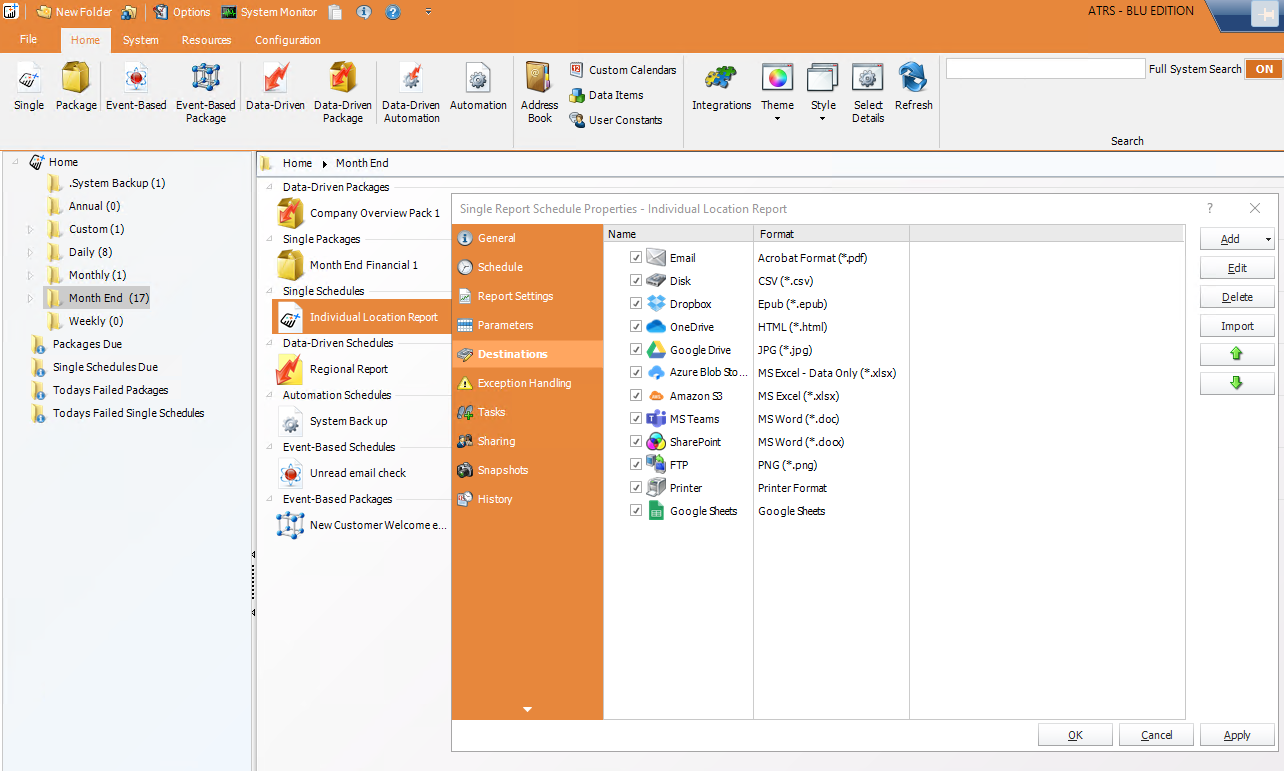Toggle the Full System Search ON switch
The width and height of the screenshot is (1284, 771).
click(x=1264, y=69)
